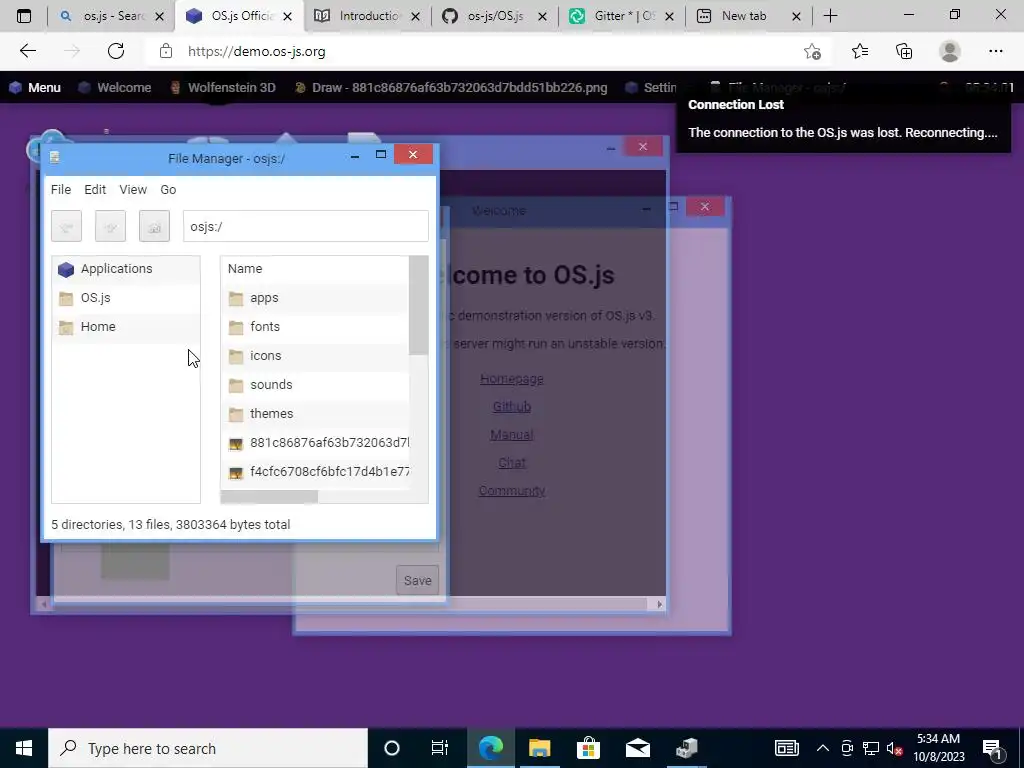Click the home button in File Manager toolbar

pyautogui.click(x=154, y=227)
